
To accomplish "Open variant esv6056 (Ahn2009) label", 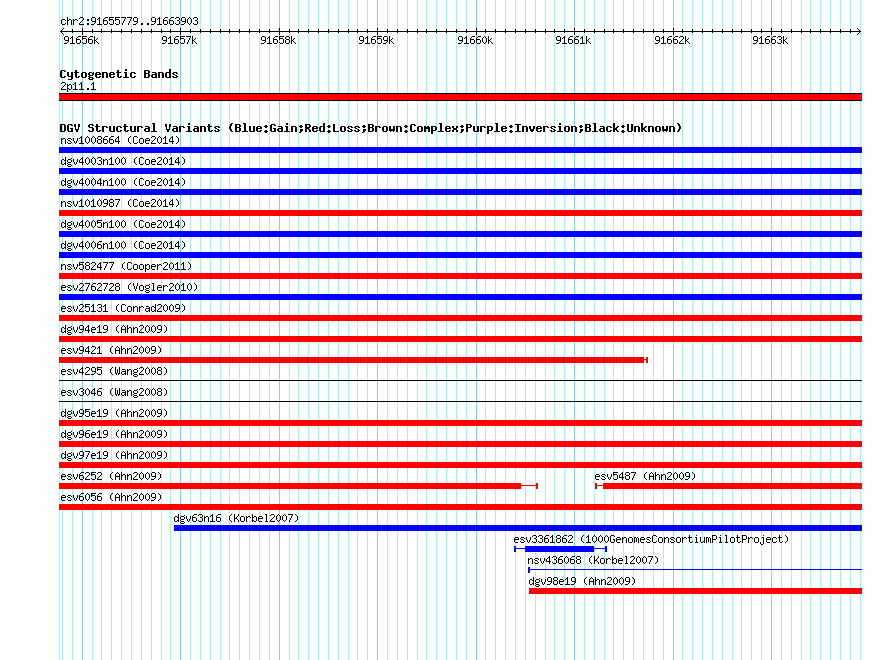I will coord(111,497).
